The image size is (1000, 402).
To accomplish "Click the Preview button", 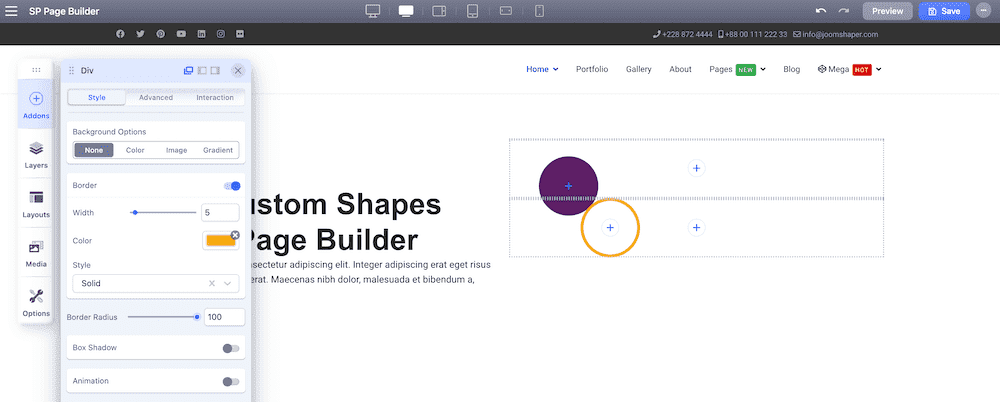I will point(888,11).
